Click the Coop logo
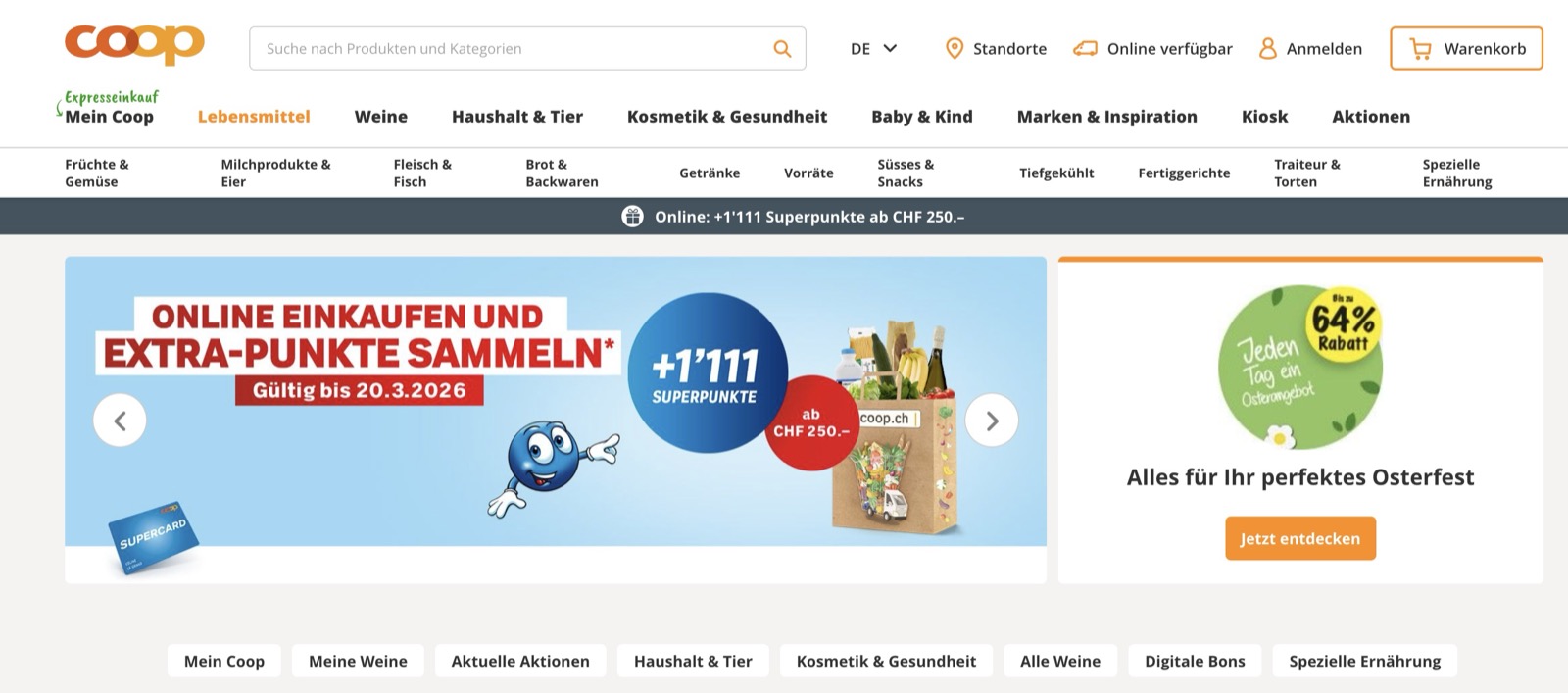 point(134,44)
